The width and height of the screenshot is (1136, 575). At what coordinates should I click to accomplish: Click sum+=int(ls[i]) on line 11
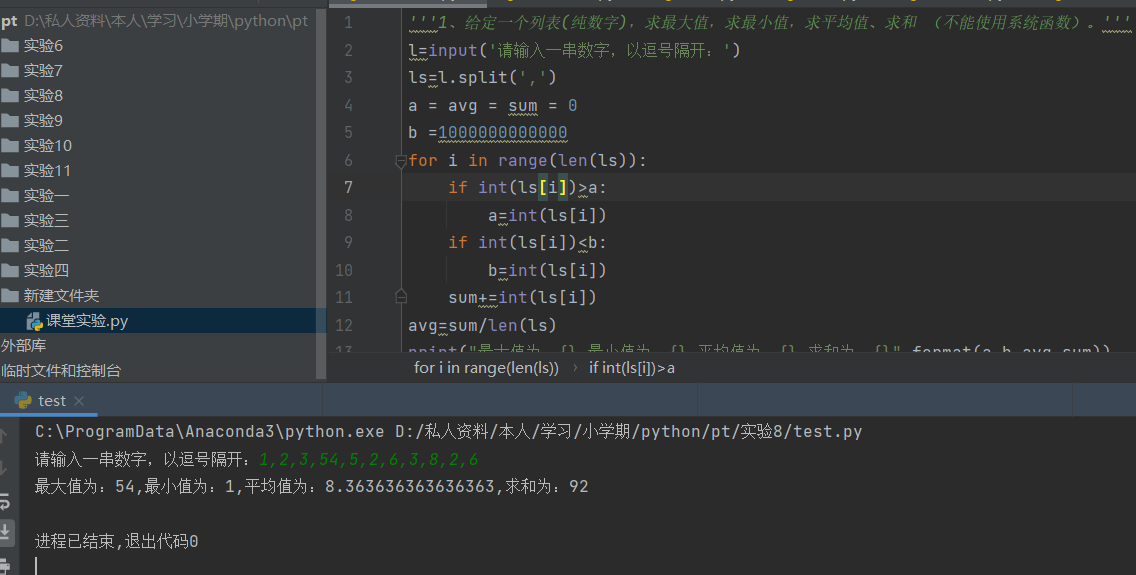pos(522,298)
